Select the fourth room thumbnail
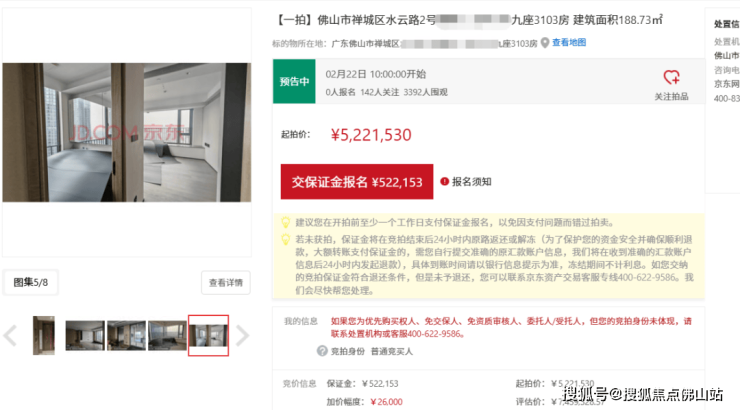This screenshot has height=410, width=740. [x=167, y=335]
